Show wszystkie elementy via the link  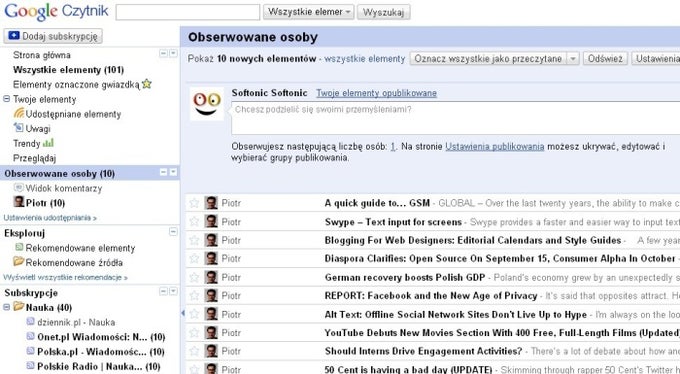[365, 59]
